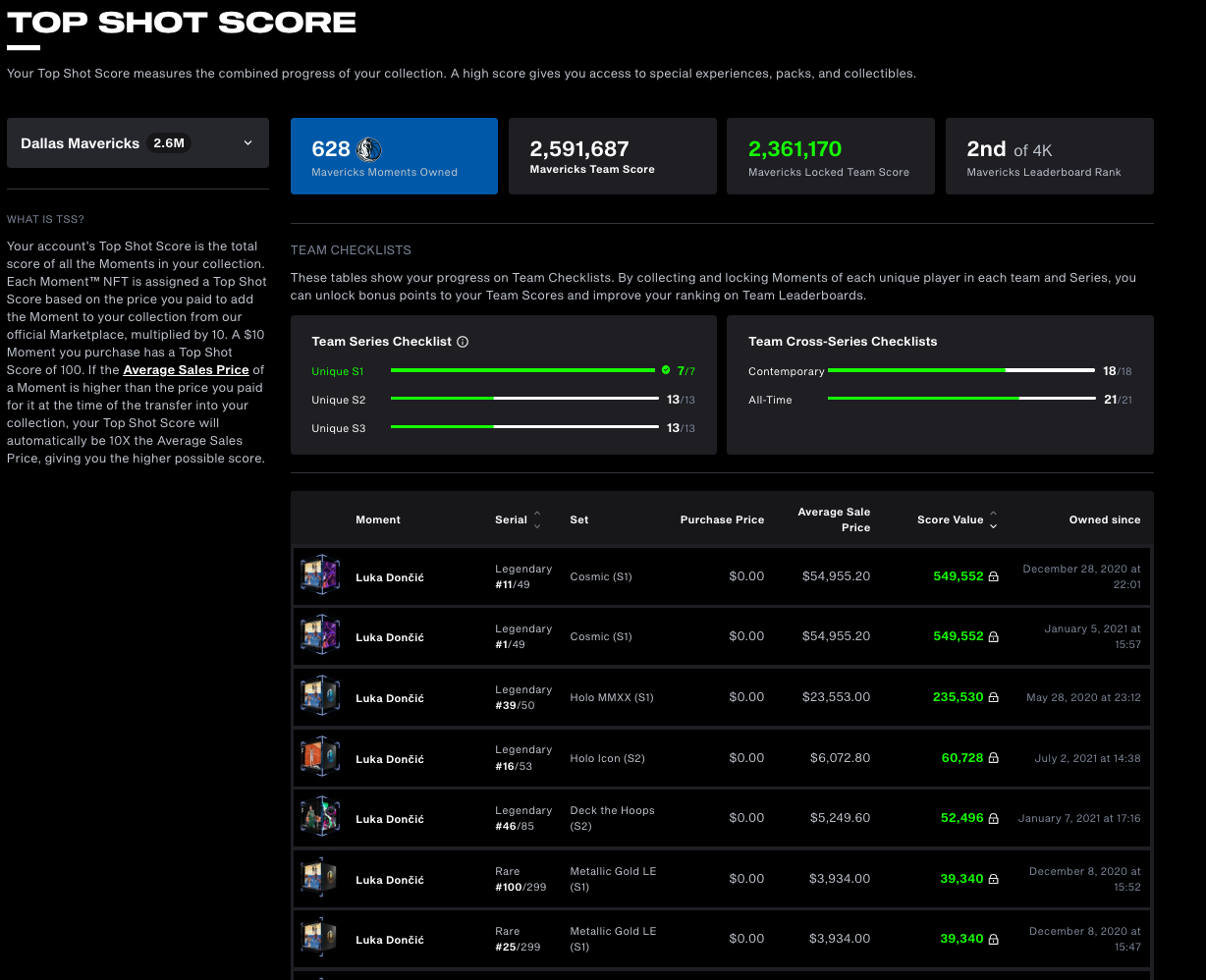Open the Average Sales Price link
This screenshot has height=980, width=1206.
pos(186,370)
